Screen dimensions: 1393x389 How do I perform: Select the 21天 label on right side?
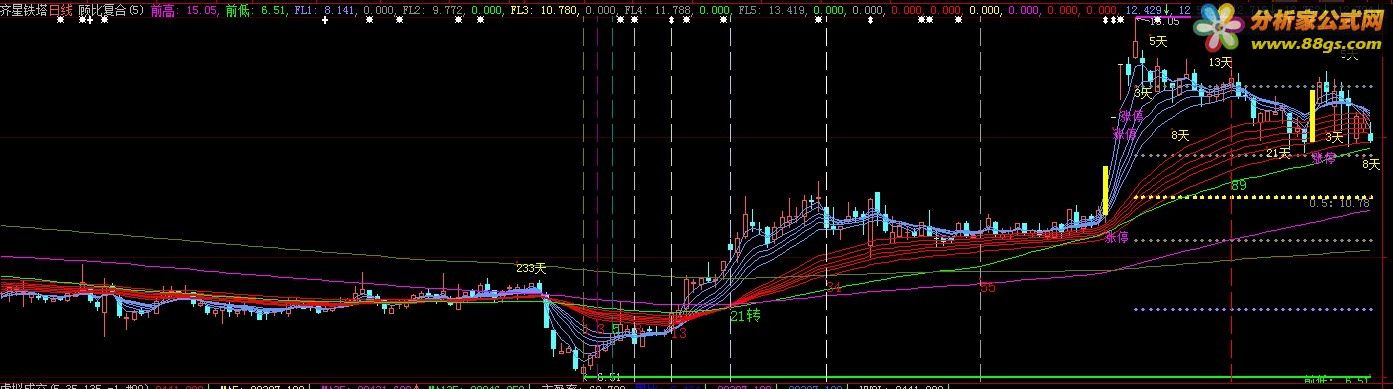pos(1278,153)
